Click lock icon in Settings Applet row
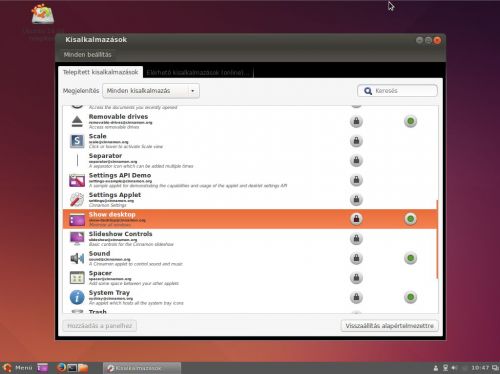The height and width of the screenshot is (374, 500). tap(356, 199)
